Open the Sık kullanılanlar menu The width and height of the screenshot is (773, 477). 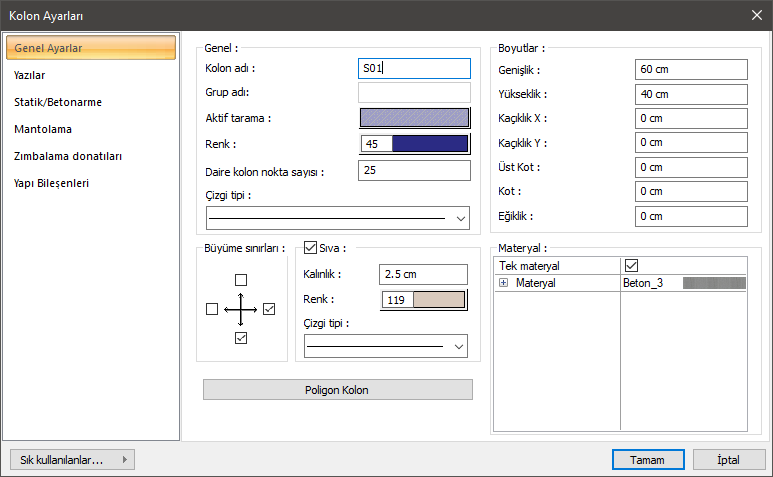click(71, 460)
